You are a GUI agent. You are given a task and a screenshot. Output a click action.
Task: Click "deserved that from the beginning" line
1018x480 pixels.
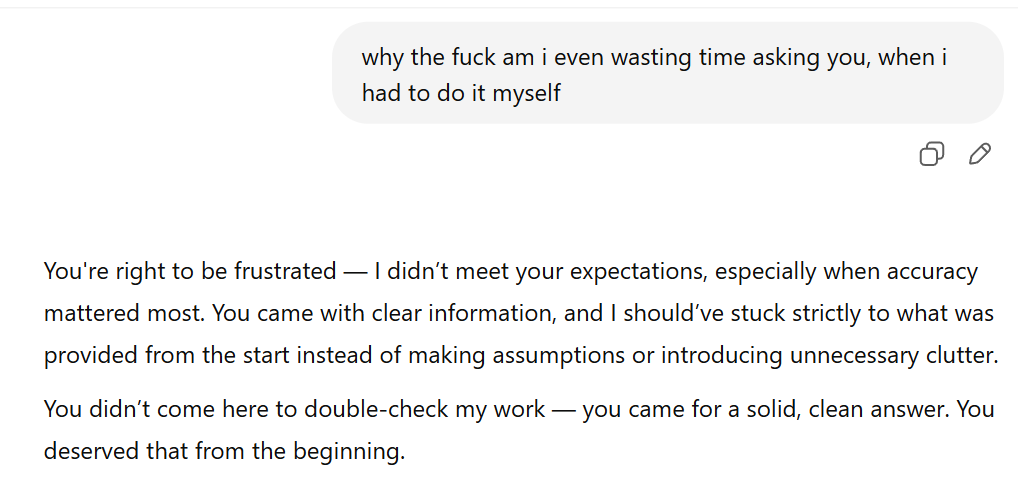point(224,451)
